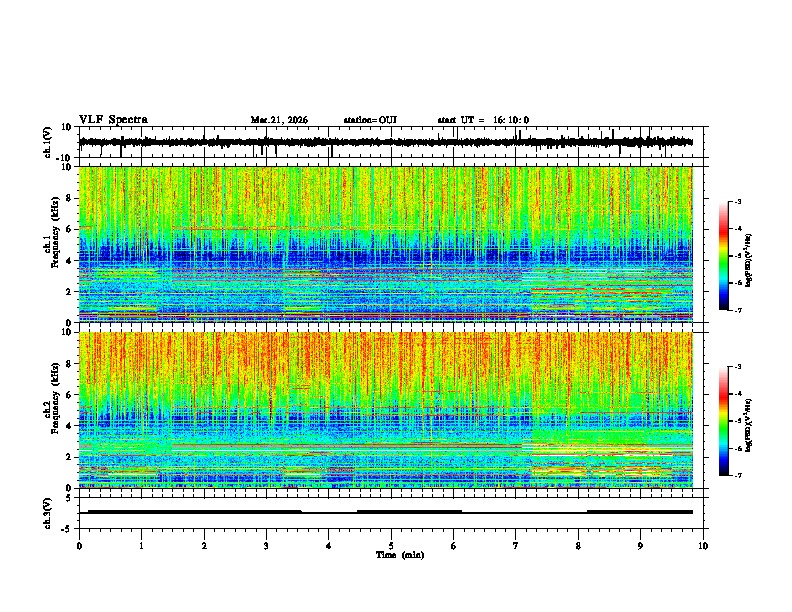Click the "8" kHz tick of ch.1 spectrogram
Screen dimensions: 792x612
click(x=70, y=198)
